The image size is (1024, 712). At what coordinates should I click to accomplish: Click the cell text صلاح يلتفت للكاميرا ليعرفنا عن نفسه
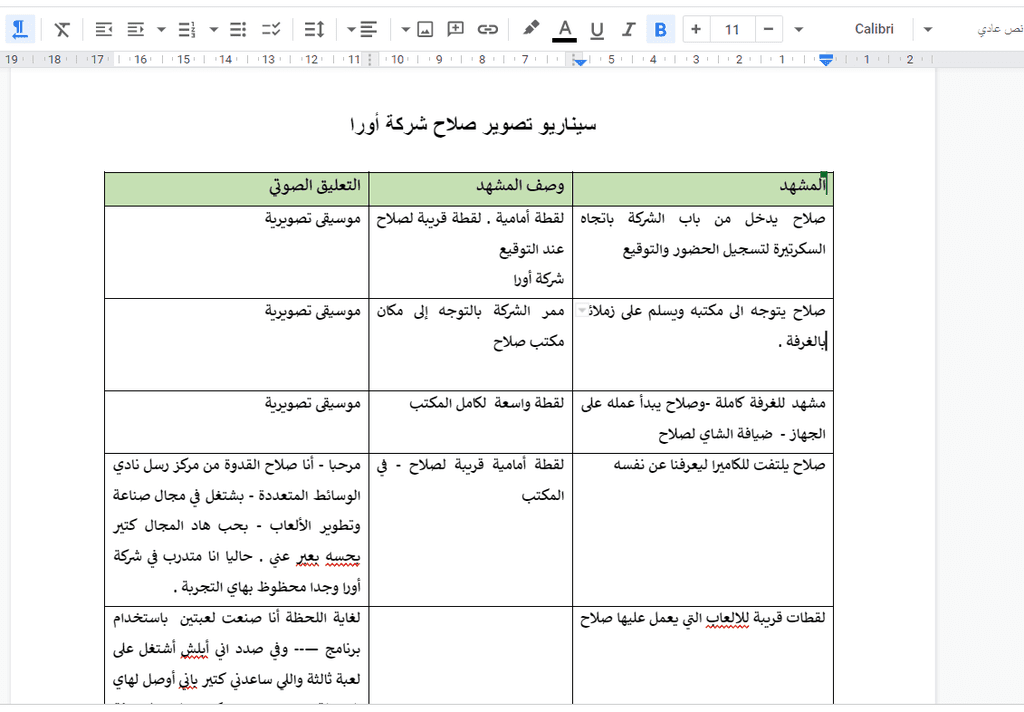(x=719, y=465)
